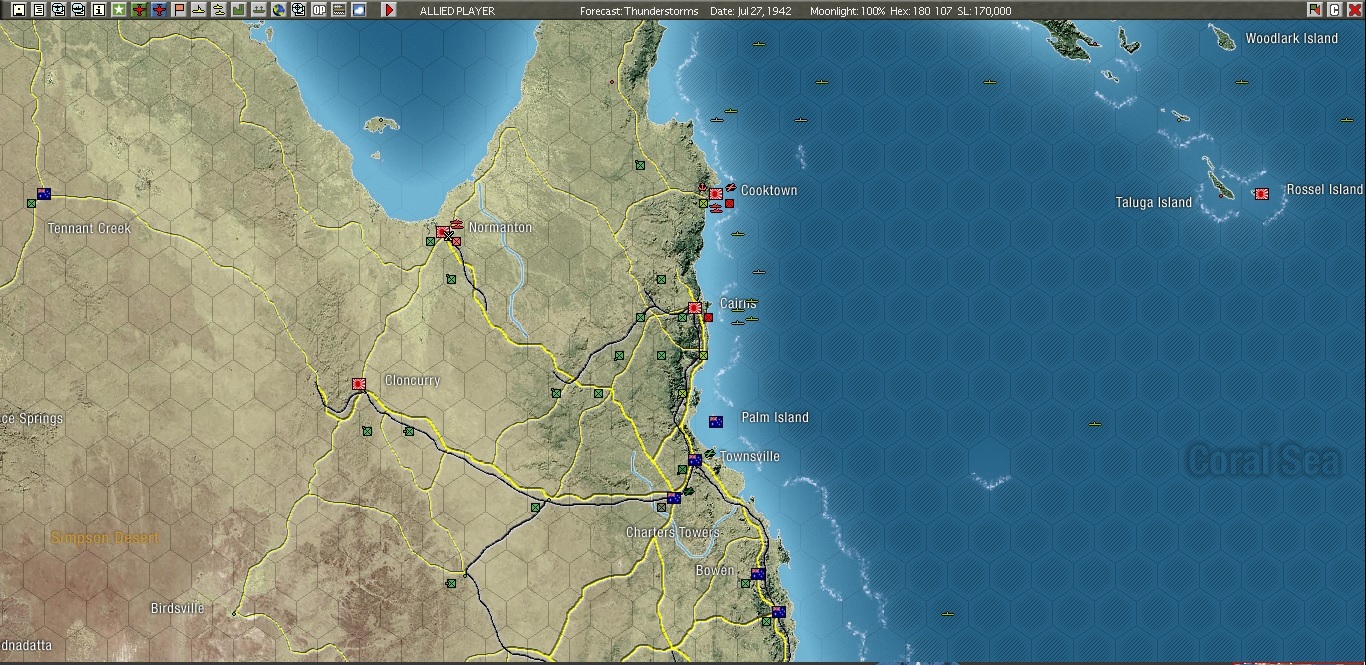Click the ships on green background icon
The width and height of the screenshot is (1366, 665).
pyautogui.click(x=258, y=10)
